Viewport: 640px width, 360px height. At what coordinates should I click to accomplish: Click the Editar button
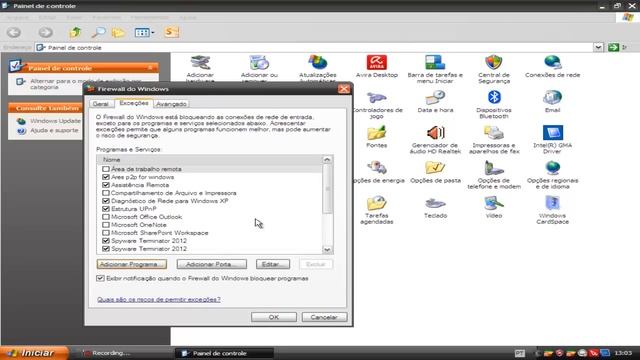(273, 264)
